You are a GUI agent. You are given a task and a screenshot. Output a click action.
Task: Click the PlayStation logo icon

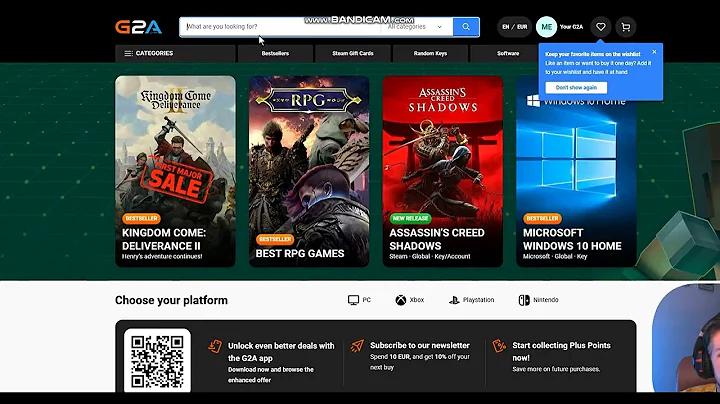[x=454, y=300]
